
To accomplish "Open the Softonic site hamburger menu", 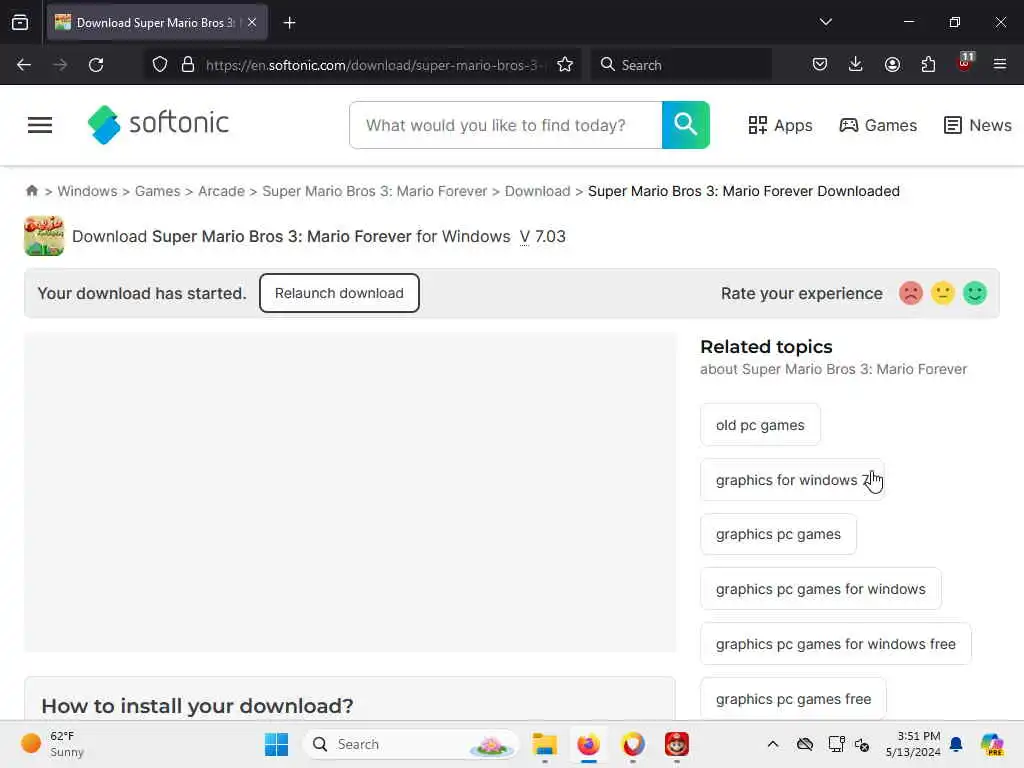I will coord(40,125).
